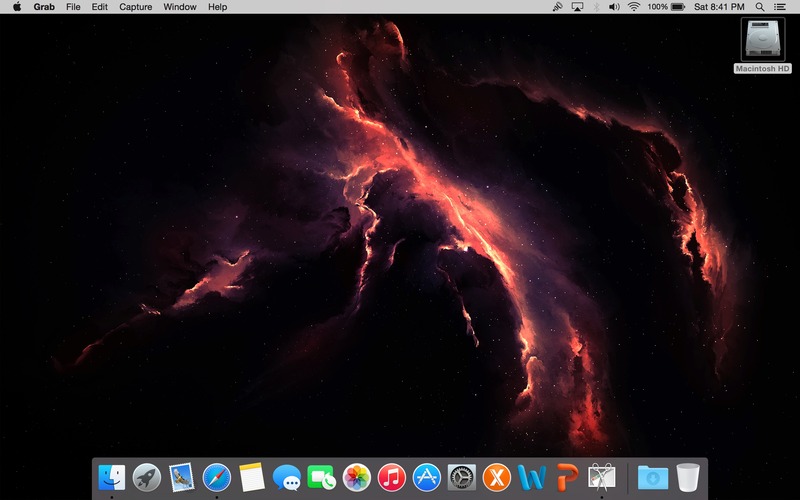
Task: Launch FaceTime from the Dock
Action: point(321,478)
